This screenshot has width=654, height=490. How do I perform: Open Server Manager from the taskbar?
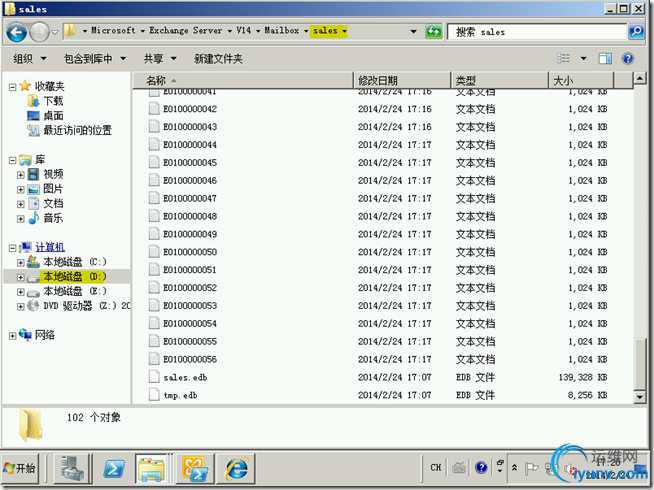click(x=73, y=468)
